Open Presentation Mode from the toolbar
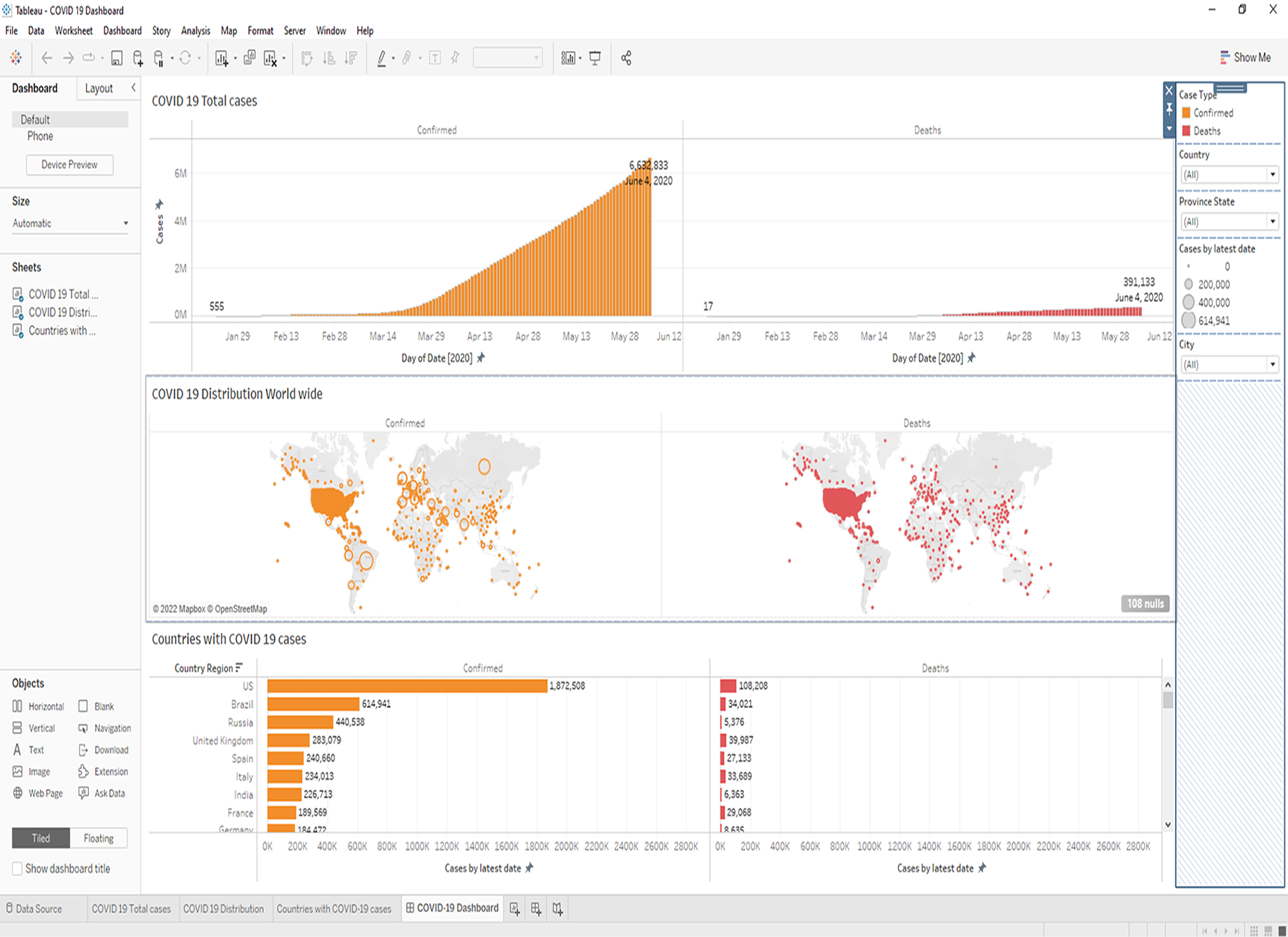Screen dimensions: 1288x937 595,58
